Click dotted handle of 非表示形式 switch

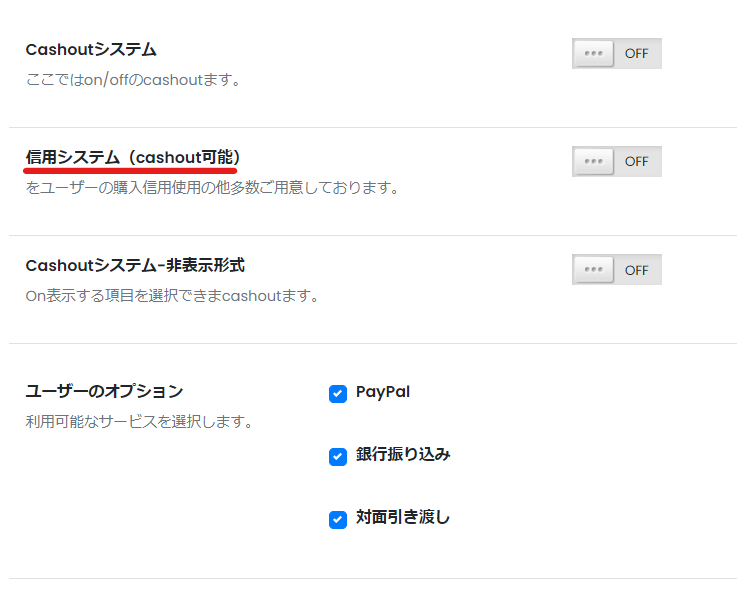593,270
